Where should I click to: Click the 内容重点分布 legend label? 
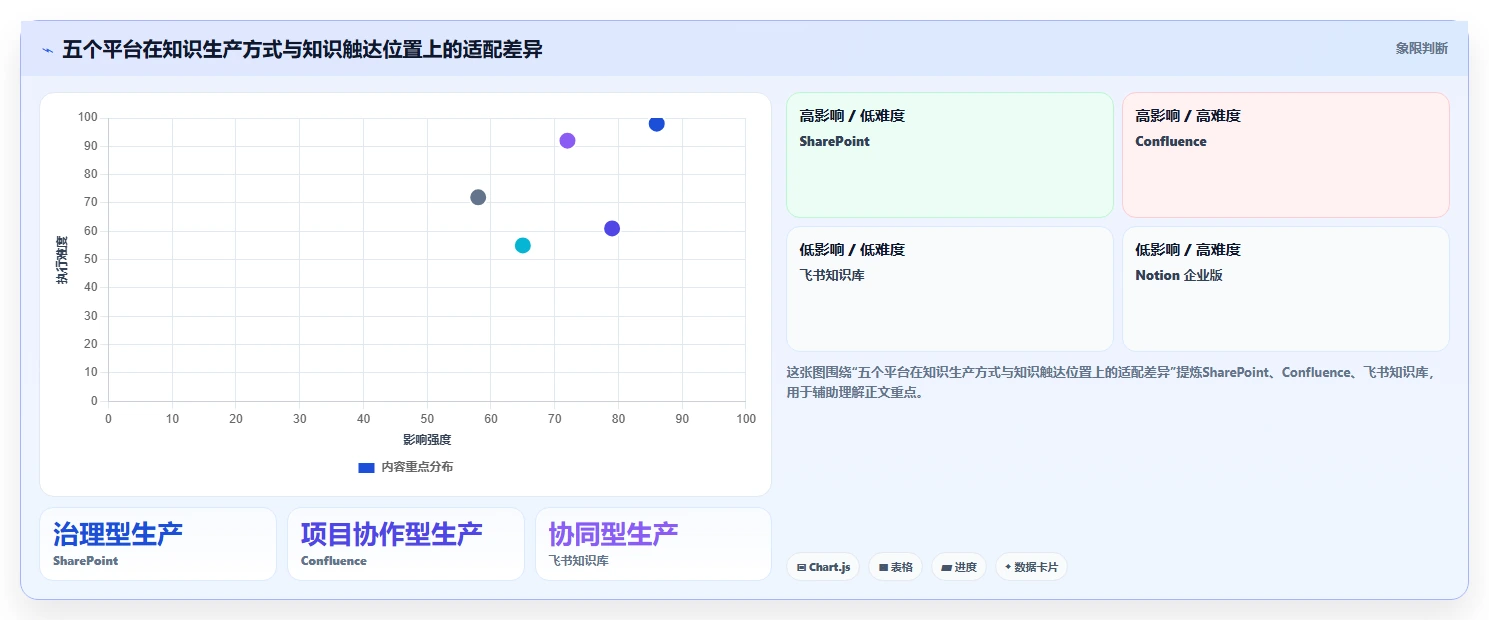click(417, 468)
